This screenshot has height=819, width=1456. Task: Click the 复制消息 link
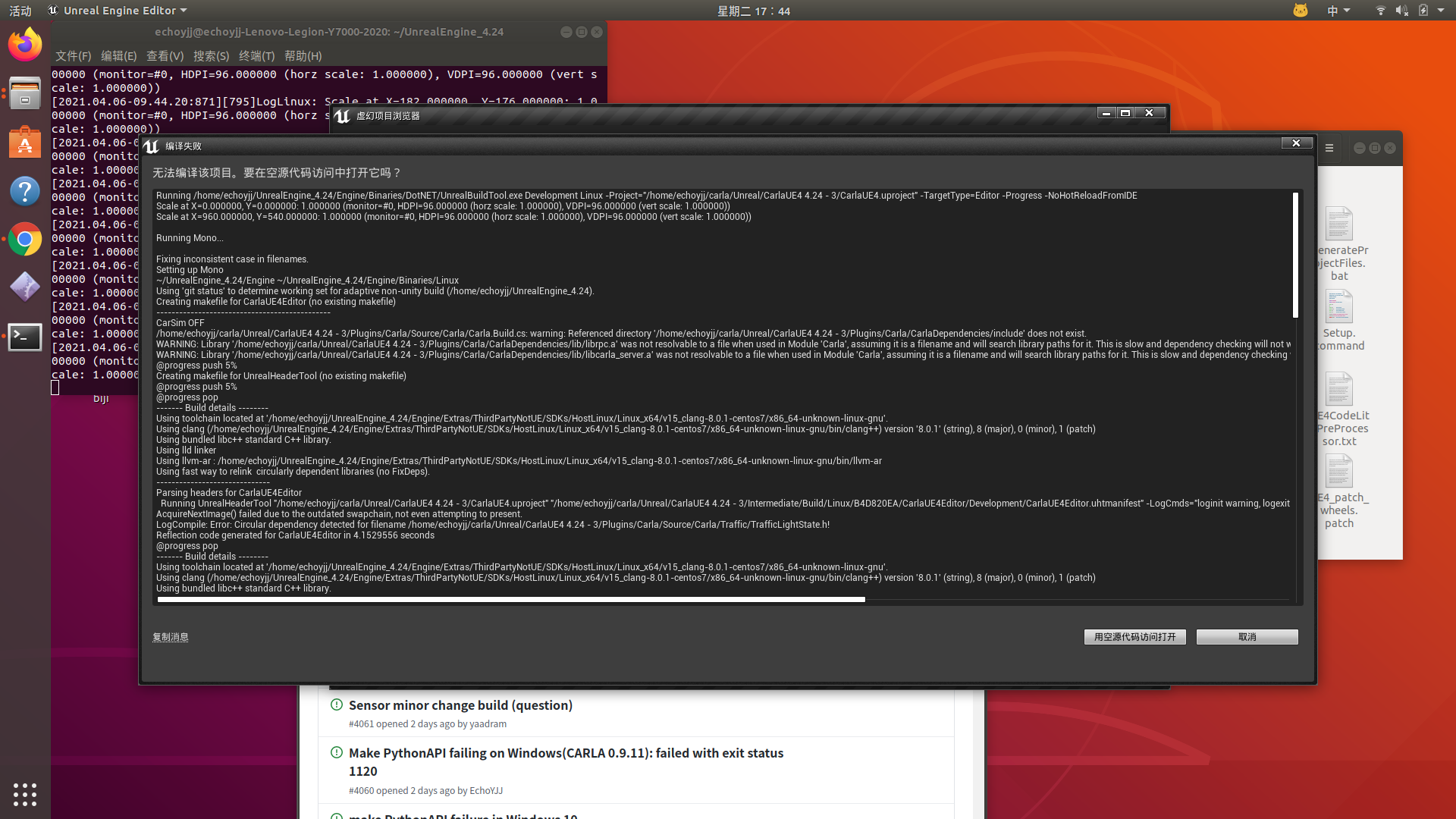coord(170,637)
